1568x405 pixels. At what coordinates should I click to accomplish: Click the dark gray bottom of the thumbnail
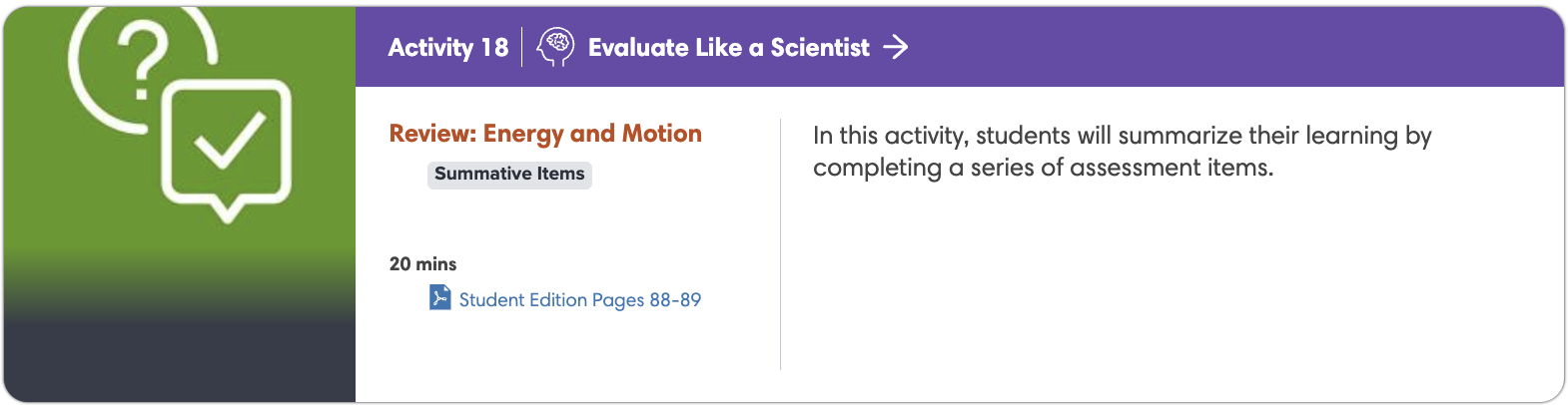tap(180, 364)
